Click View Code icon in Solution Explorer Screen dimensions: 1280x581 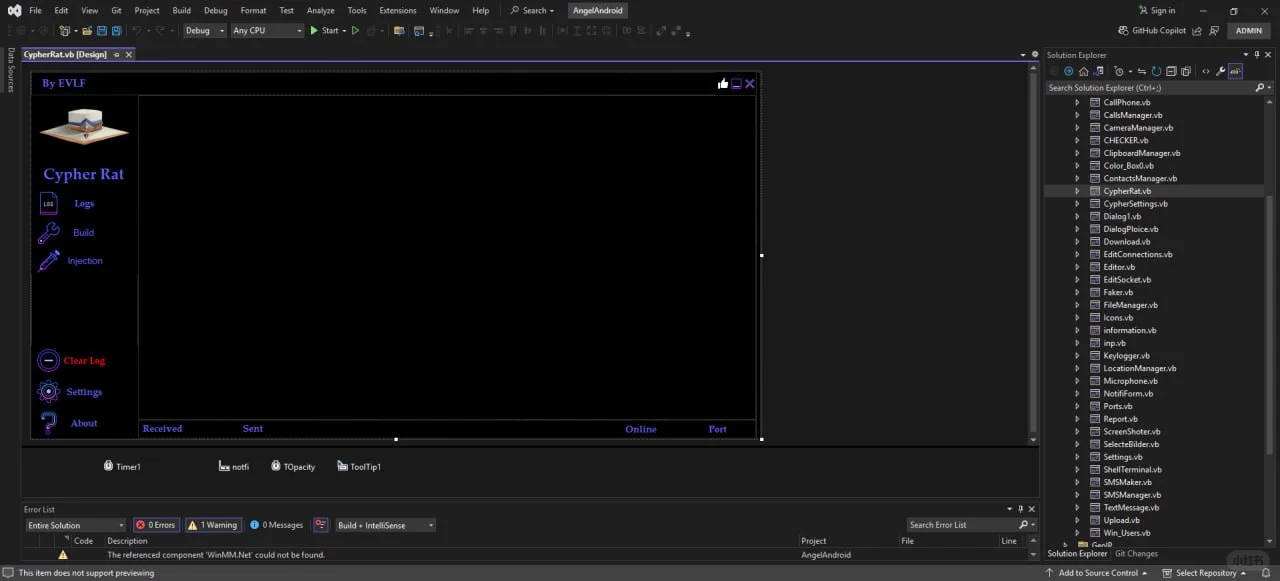(1205, 71)
